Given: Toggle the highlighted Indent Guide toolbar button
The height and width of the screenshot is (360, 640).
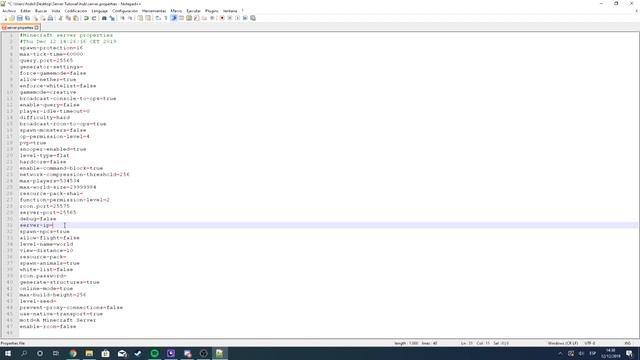Looking at the screenshot, I should pos(174,18).
